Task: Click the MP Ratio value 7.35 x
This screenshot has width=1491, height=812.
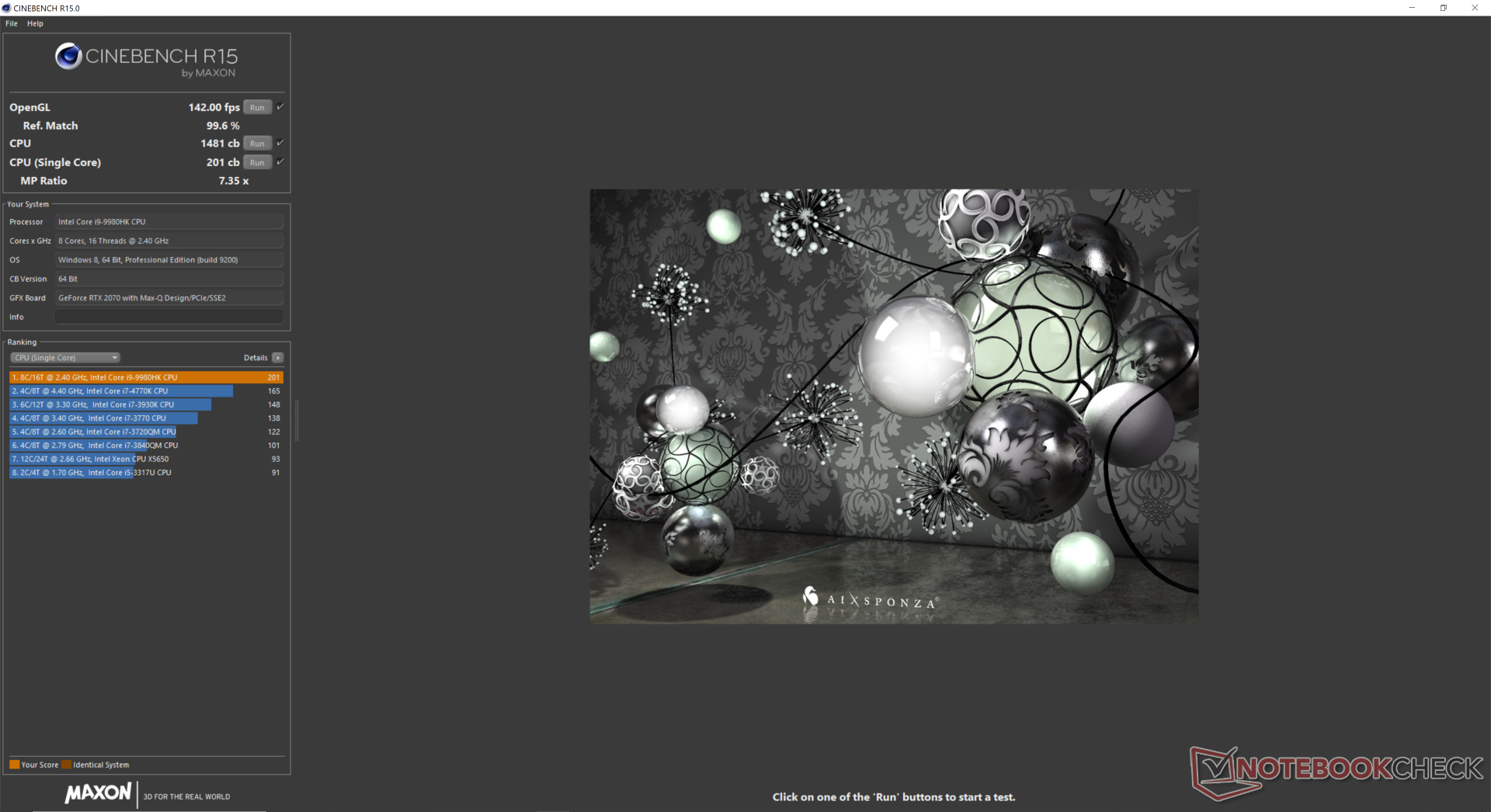Action: point(234,181)
